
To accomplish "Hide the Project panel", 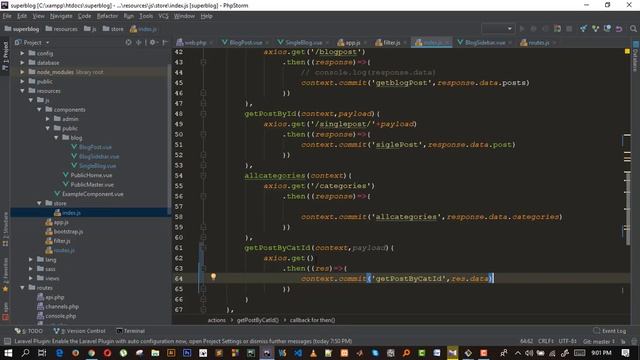I will pyautogui.click(x=165, y=42).
